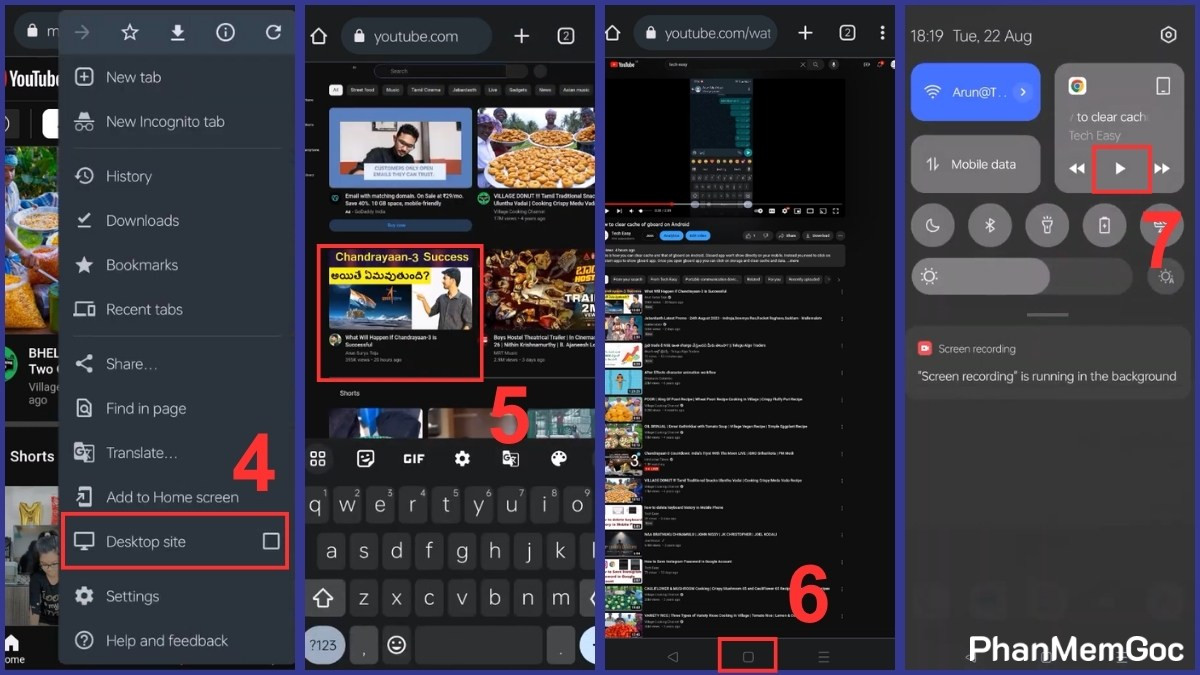Tap the GIF button on keyboard
This screenshot has height=675, width=1200.
[414, 458]
